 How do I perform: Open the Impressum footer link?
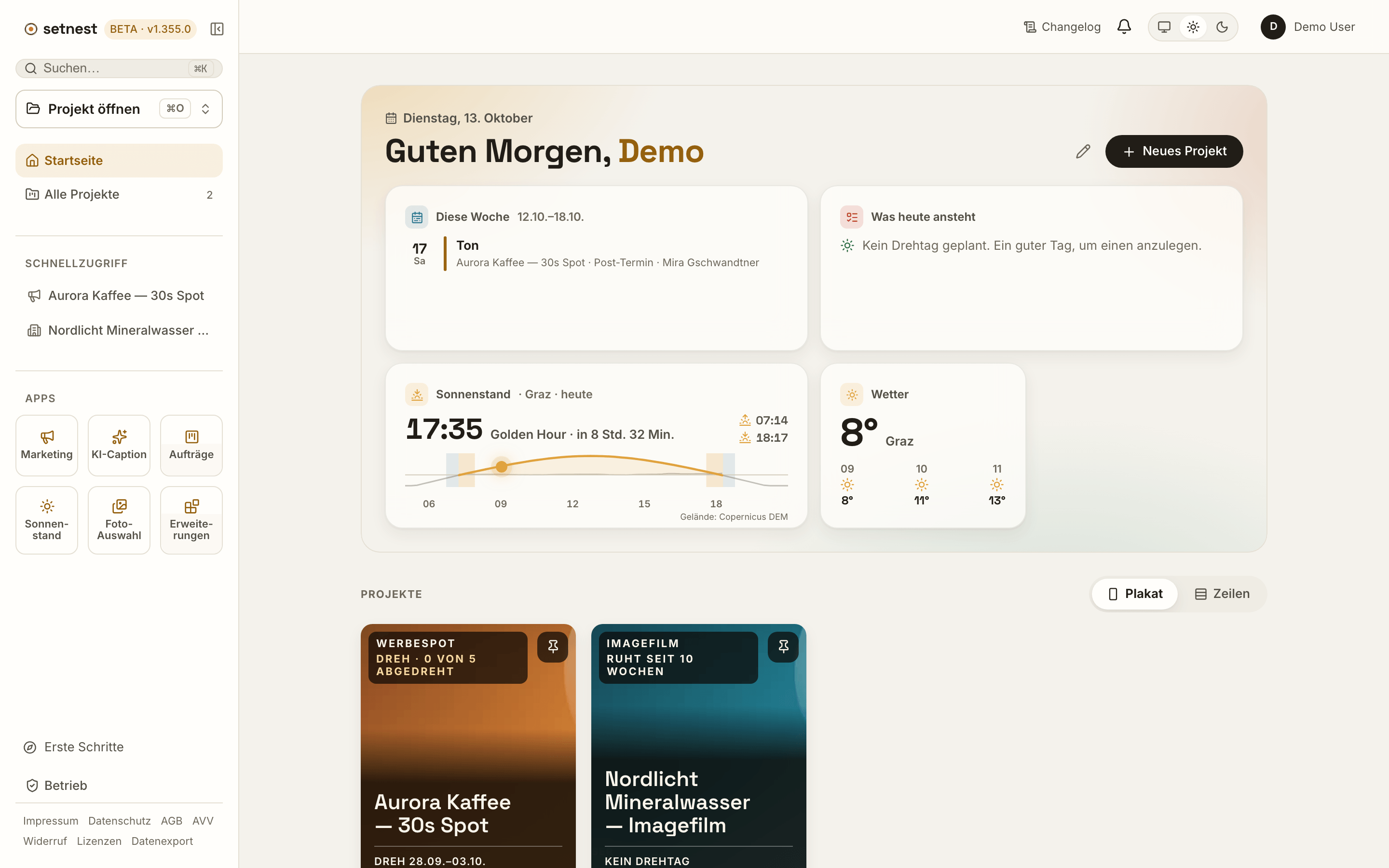pyautogui.click(x=51, y=821)
